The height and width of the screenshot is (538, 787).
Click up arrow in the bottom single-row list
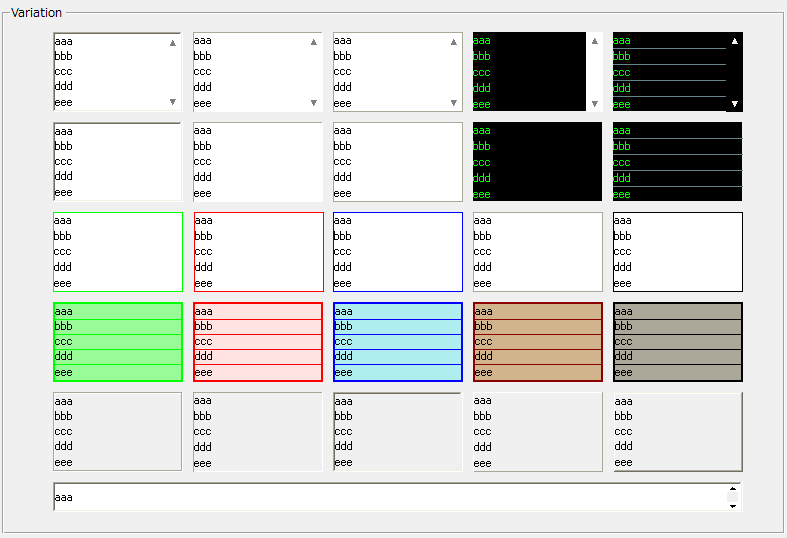pos(733,489)
